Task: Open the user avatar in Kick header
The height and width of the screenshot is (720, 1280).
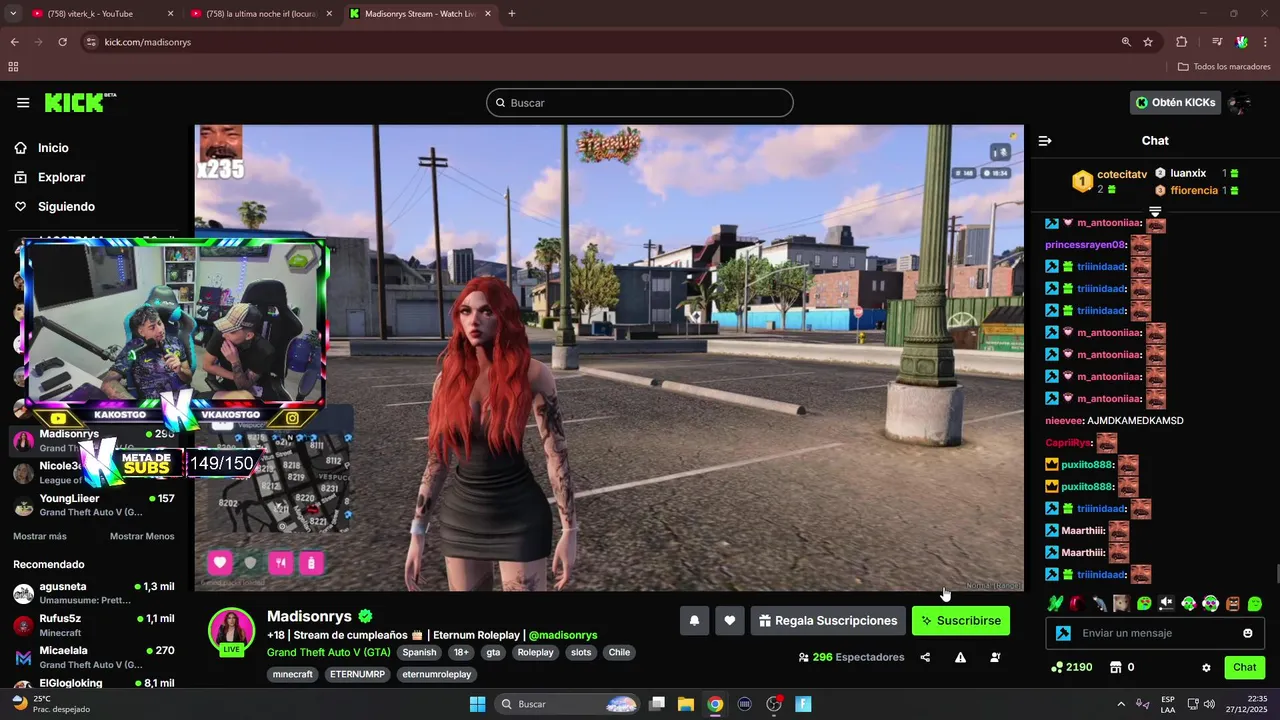Action: click(x=1240, y=103)
